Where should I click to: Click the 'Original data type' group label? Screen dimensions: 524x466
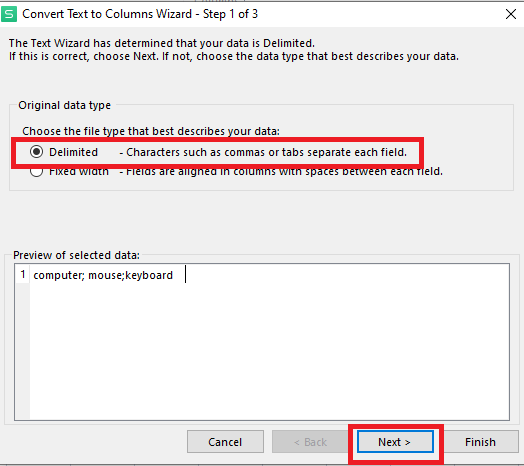(x=64, y=105)
